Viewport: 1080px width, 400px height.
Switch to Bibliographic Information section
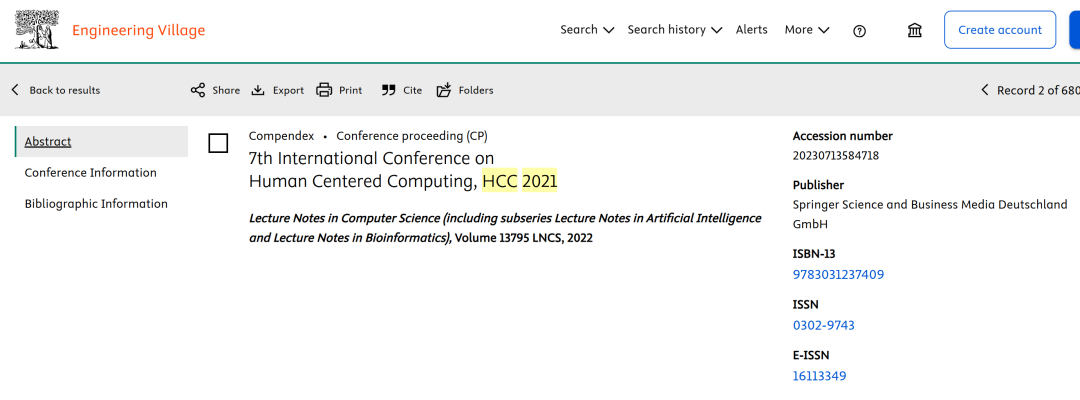point(96,204)
